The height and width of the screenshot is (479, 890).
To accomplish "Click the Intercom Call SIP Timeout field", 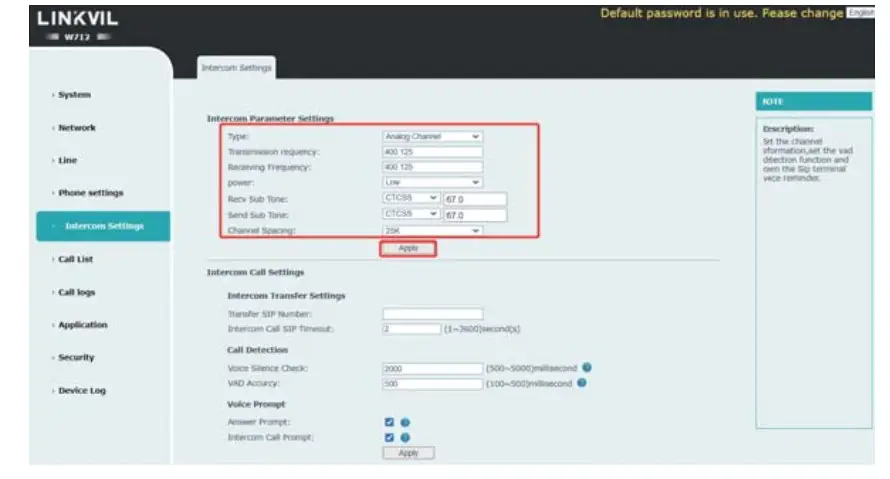I will pos(411,329).
